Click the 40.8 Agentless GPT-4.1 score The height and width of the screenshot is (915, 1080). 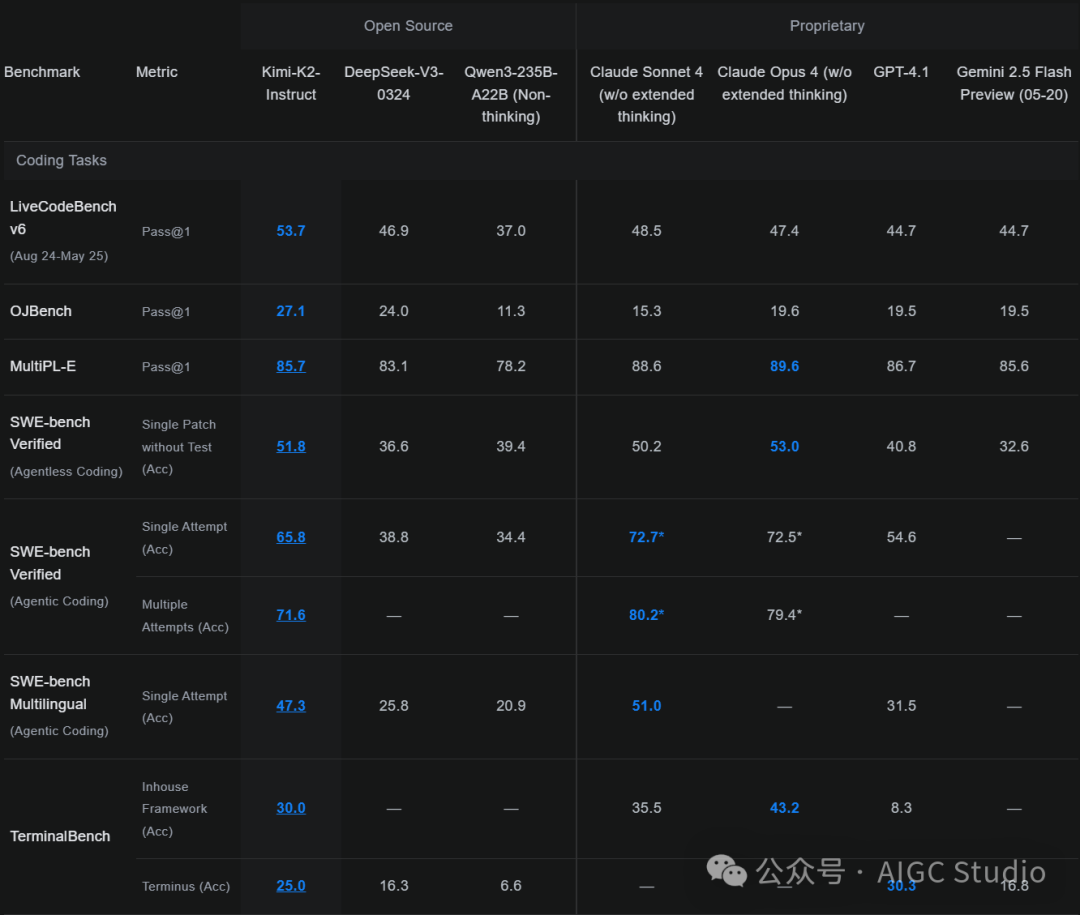pyautogui.click(x=901, y=446)
